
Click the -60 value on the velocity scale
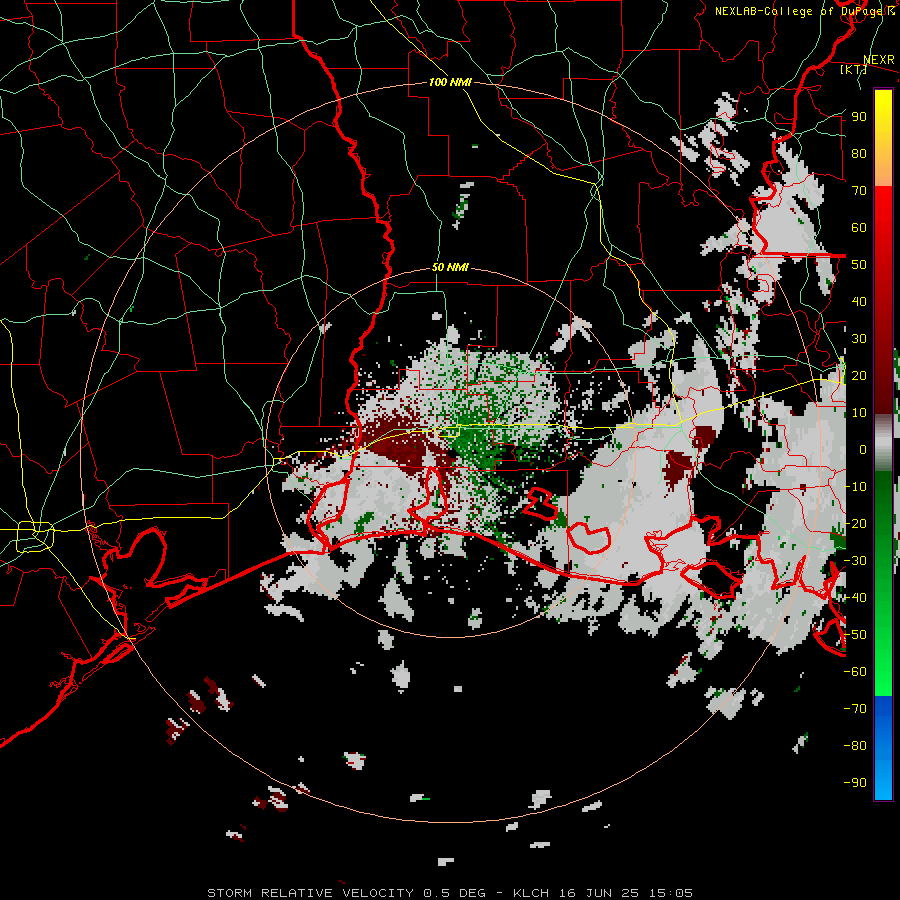[855, 672]
